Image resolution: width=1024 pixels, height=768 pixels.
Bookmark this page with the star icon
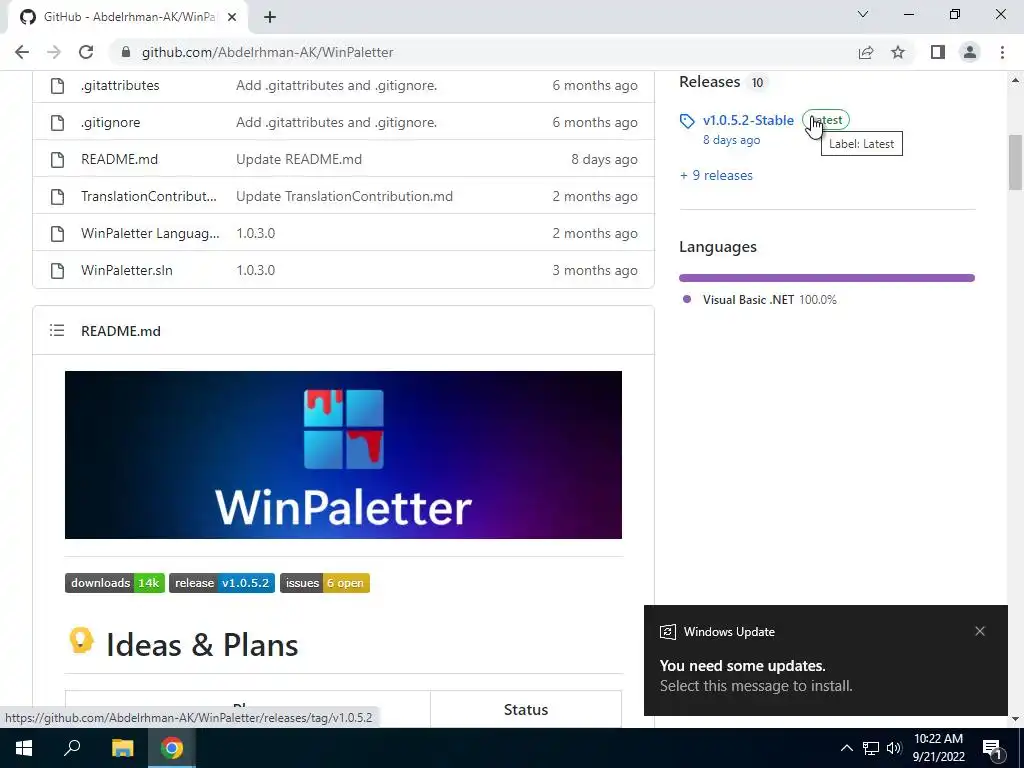898,52
